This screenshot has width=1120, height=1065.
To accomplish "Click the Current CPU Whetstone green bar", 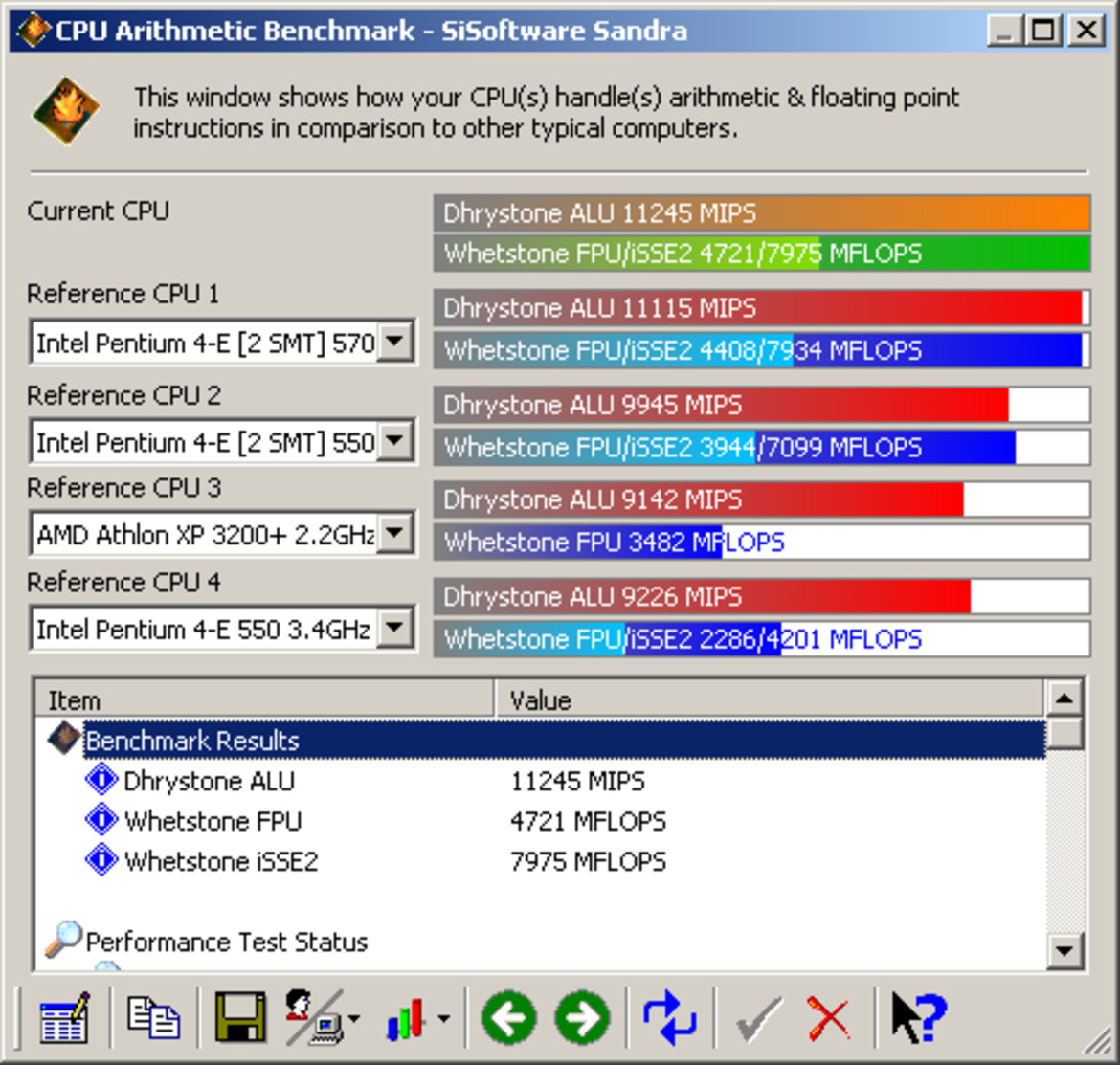I will point(761,253).
